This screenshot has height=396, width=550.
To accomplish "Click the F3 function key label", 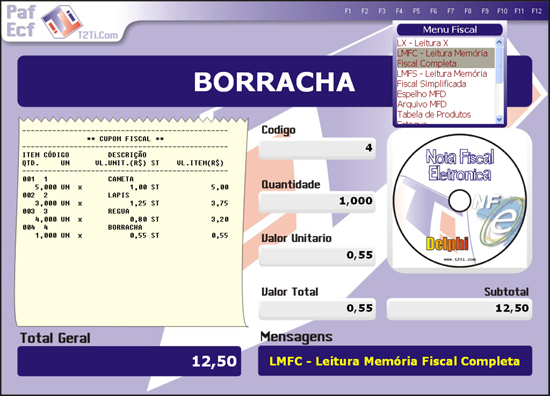I will [x=382, y=11].
